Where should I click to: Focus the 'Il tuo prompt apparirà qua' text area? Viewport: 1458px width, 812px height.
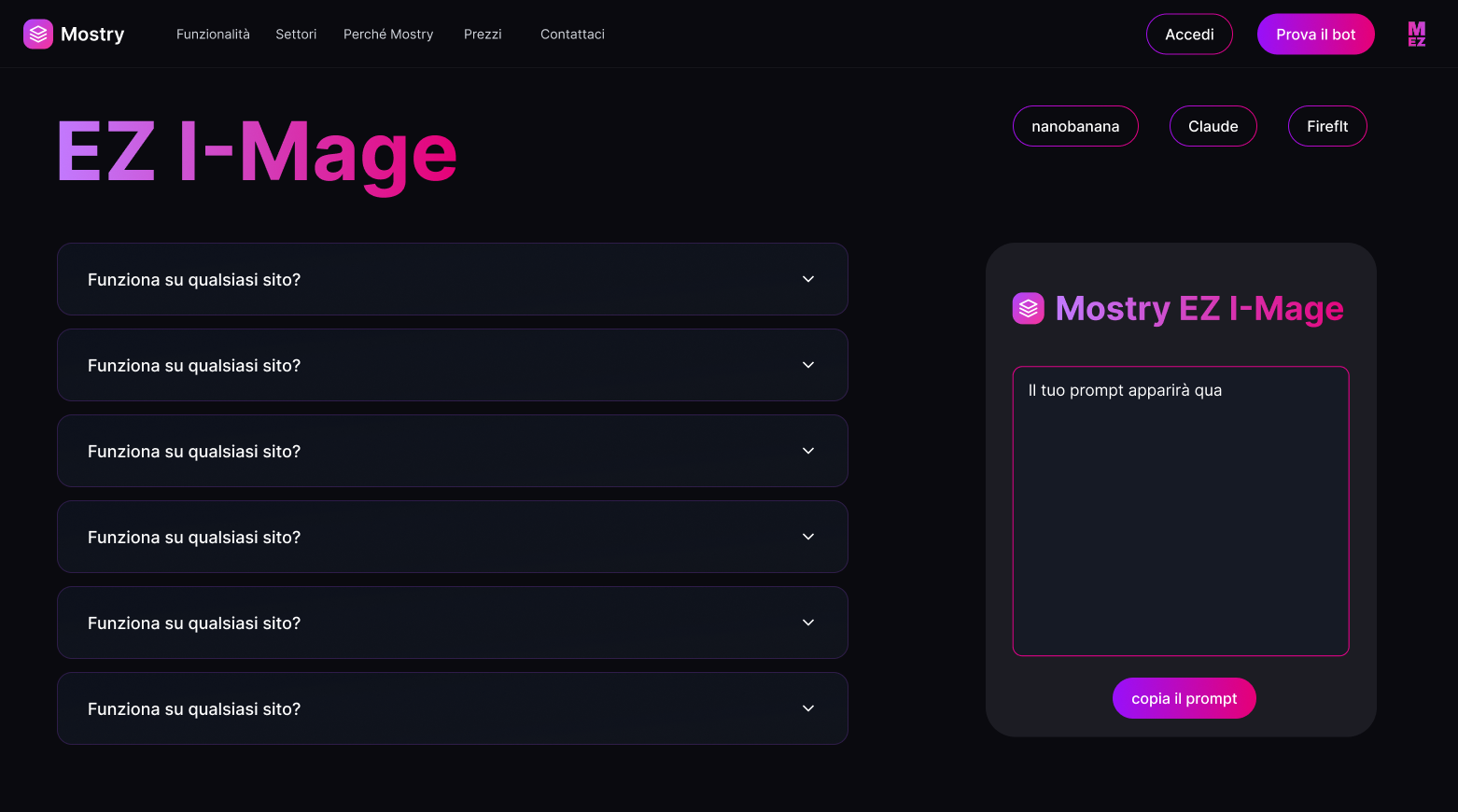pyautogui.click(x=1181, y=511)
